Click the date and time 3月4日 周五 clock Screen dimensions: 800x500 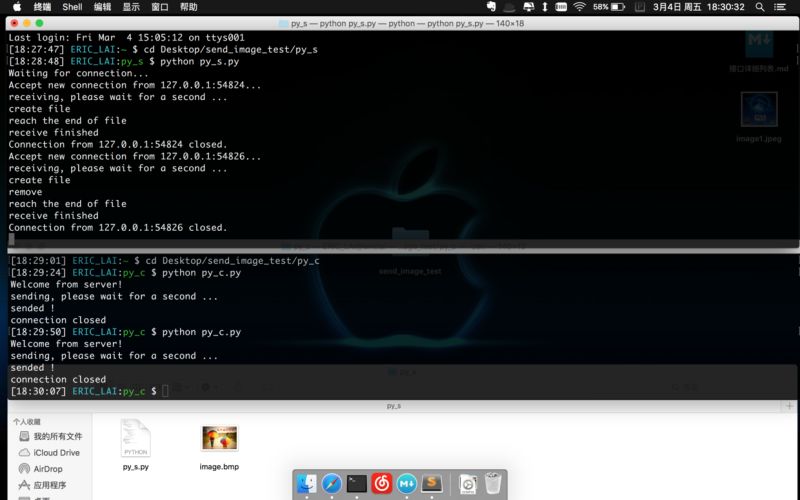tap(698, 7)
